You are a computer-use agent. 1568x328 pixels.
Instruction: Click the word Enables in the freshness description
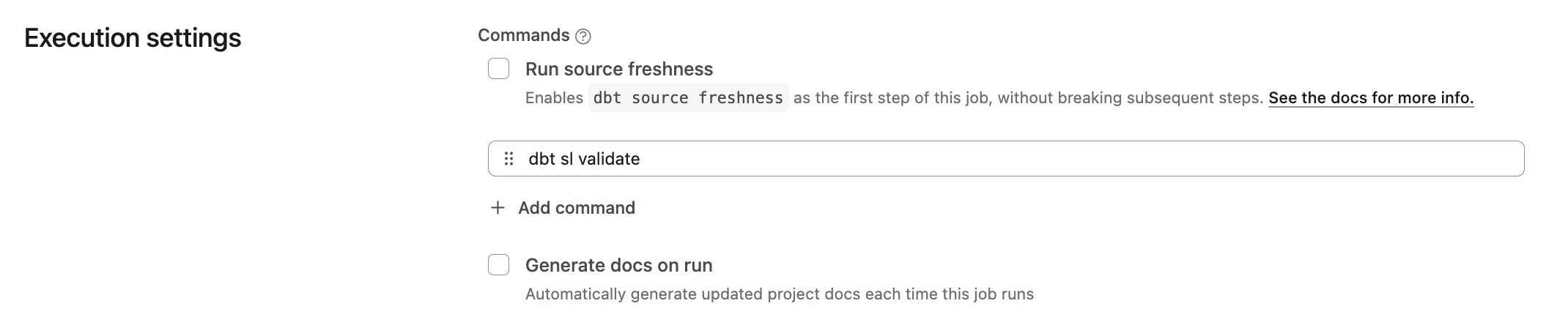(x=554, y=98)
